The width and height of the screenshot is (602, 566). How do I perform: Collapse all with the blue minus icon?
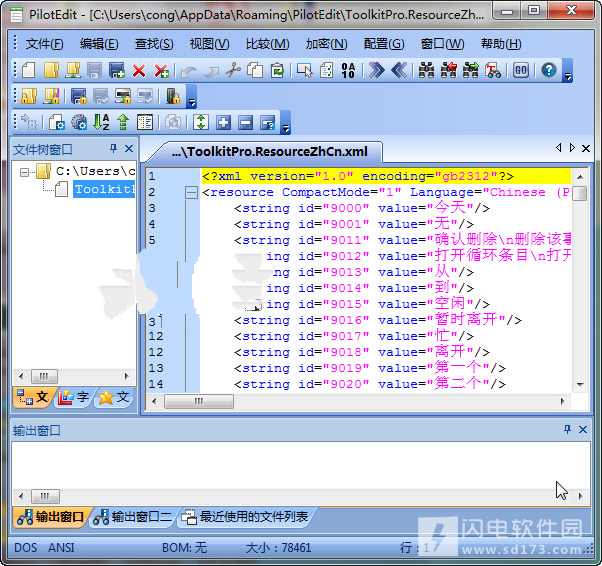pos(246,122)
